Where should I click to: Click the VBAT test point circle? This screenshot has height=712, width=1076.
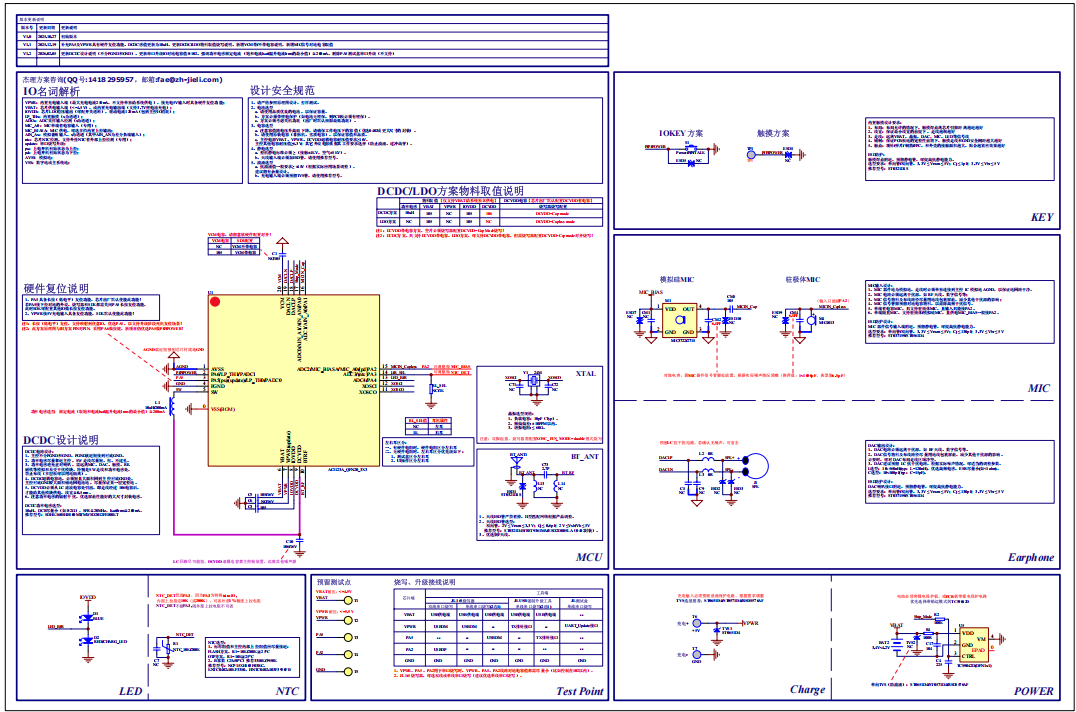pyautogui.click(x=348, y=601)
